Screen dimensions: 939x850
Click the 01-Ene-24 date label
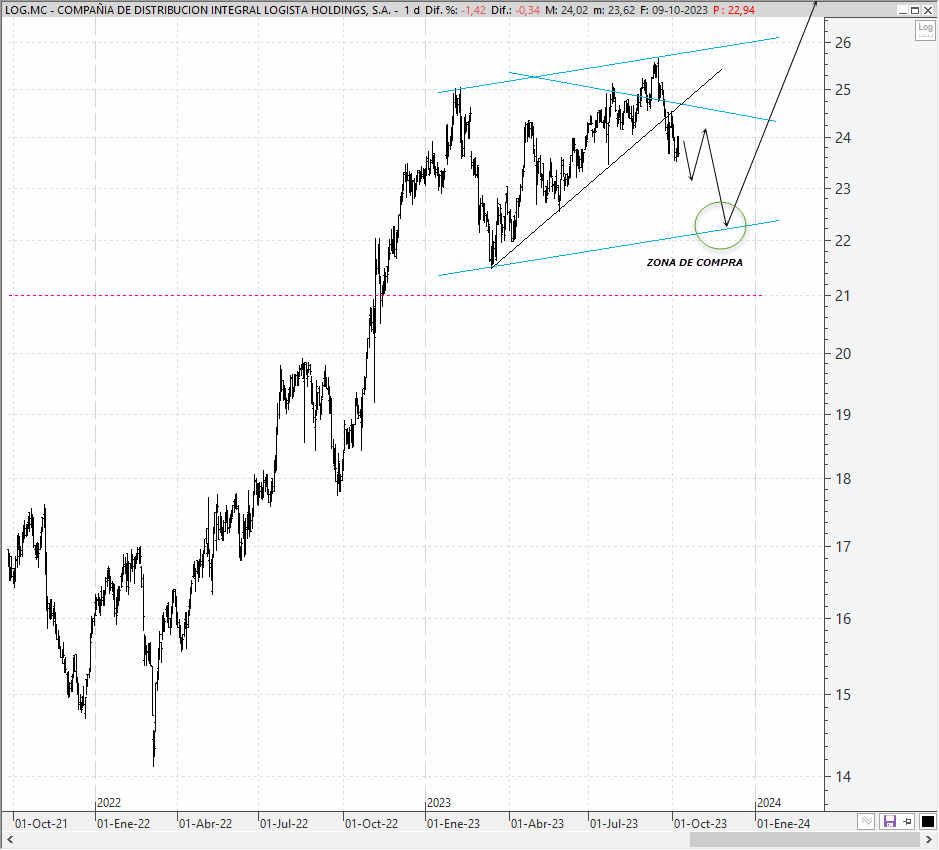(783, 824)
